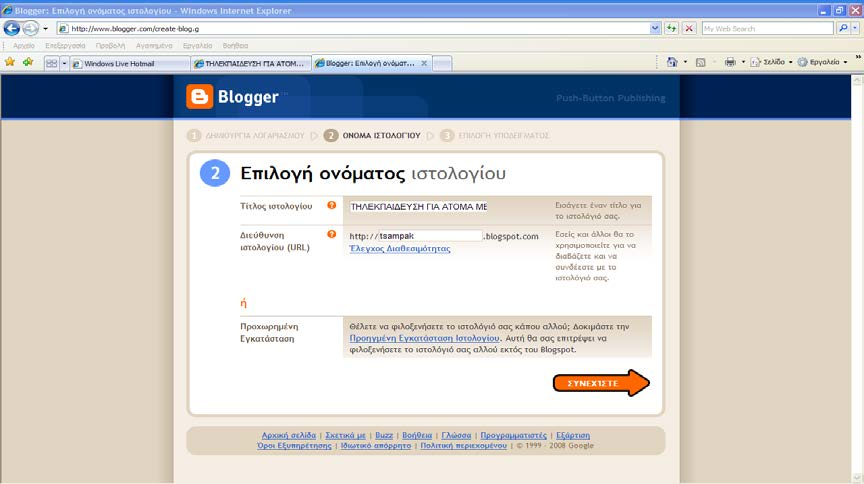Click the Έλεγχος Διαθεσιμότητας link

400,249
